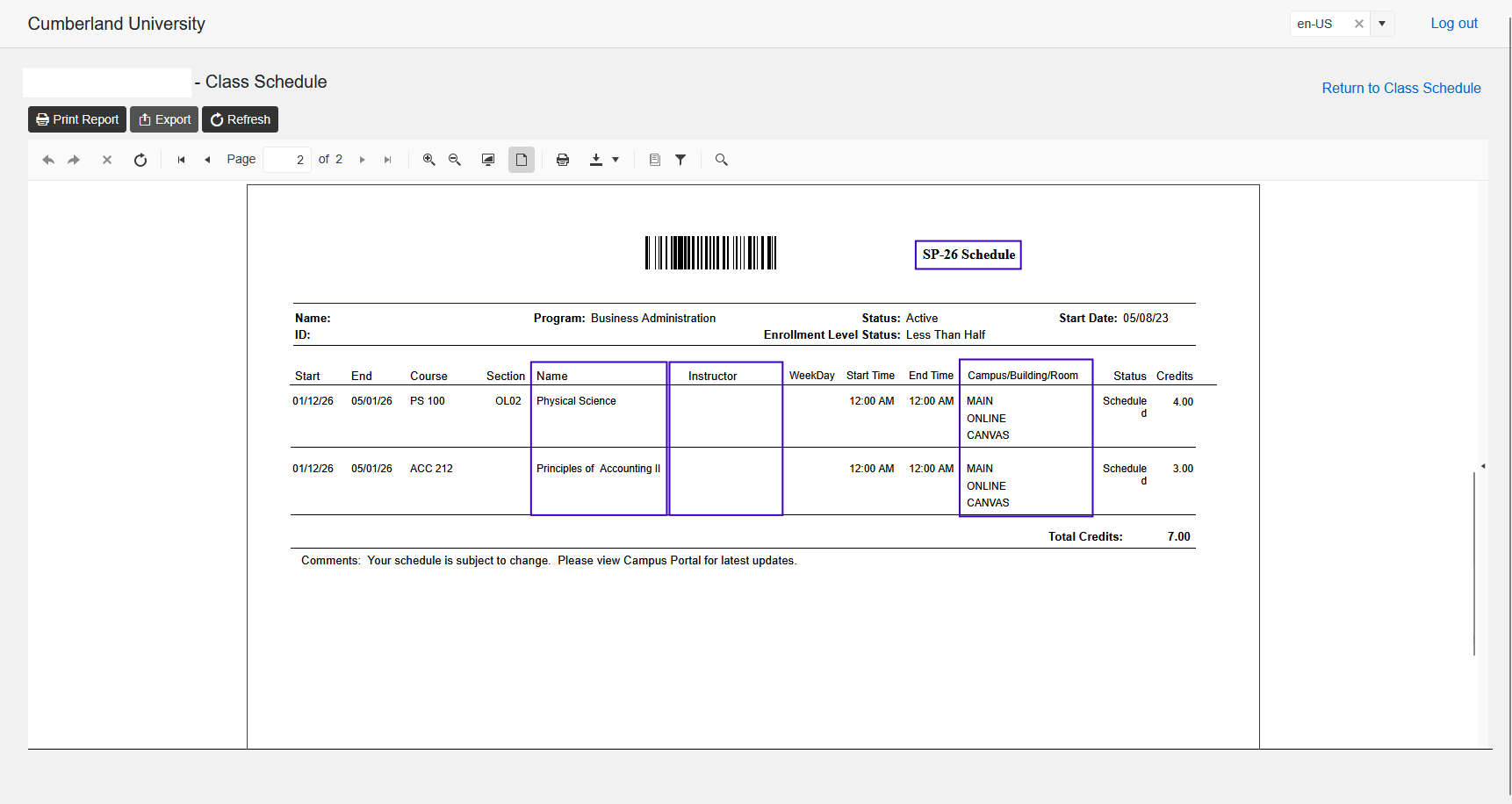Open the export format dropdown arrow
The image size is (1512, 804).
[616, 160]
